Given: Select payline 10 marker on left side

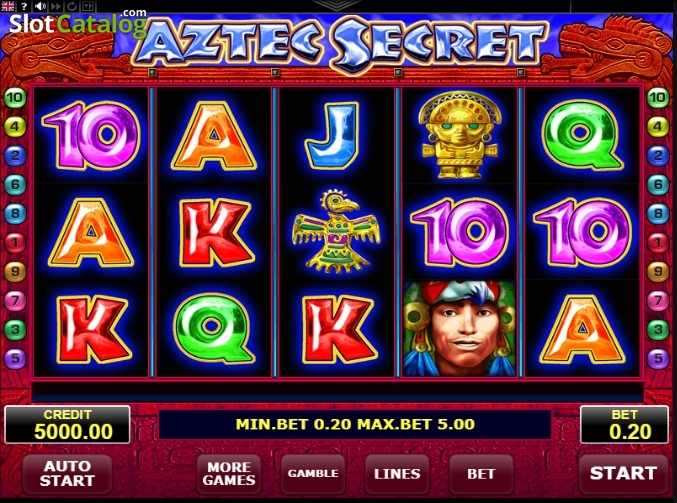Looking at the screenshot, I should pyautogui.click(x=15, y=97).
